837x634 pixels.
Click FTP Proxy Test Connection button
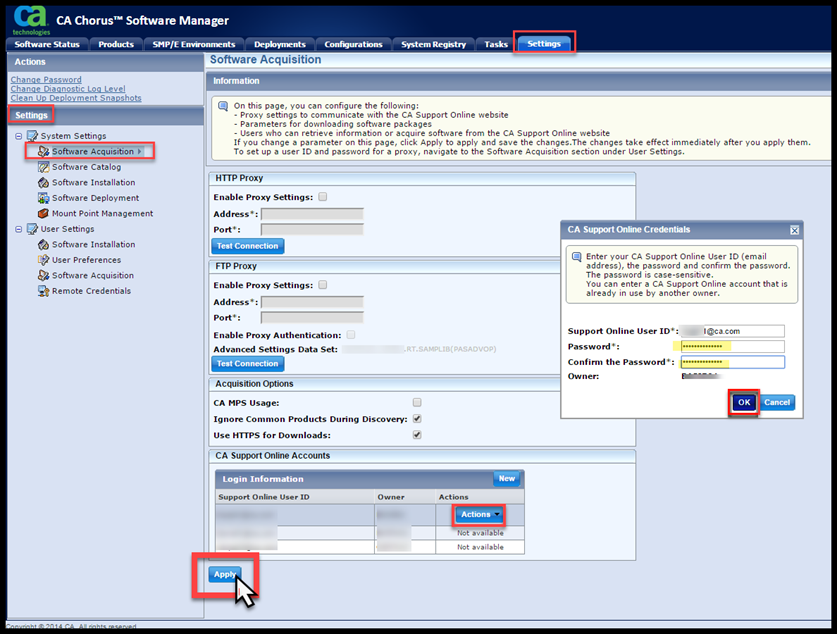tap(248, 363)
